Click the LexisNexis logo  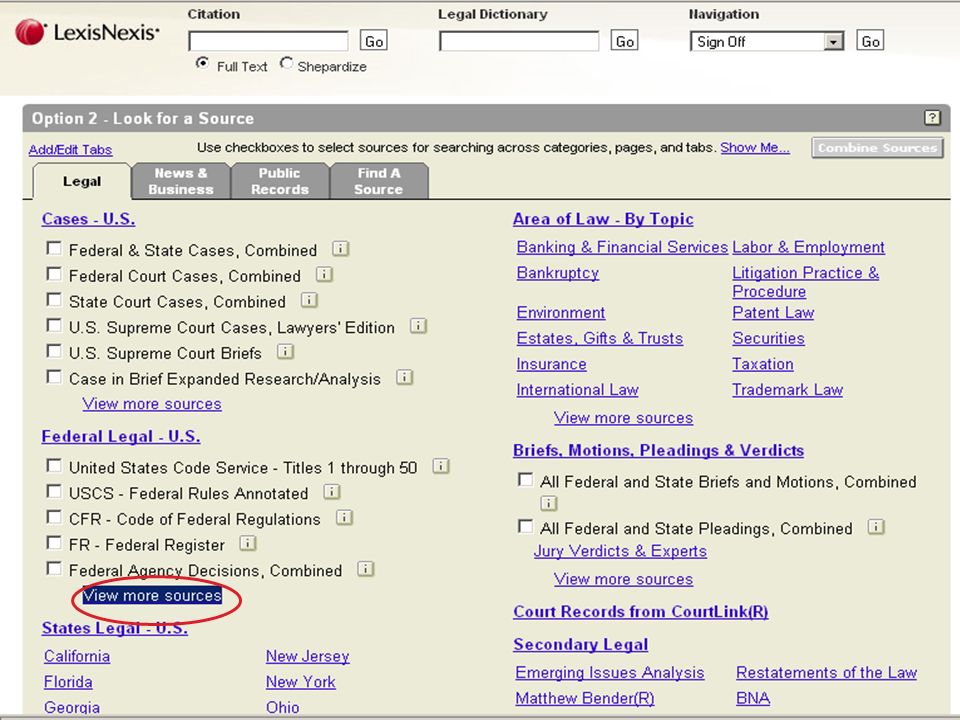(87, 32)
